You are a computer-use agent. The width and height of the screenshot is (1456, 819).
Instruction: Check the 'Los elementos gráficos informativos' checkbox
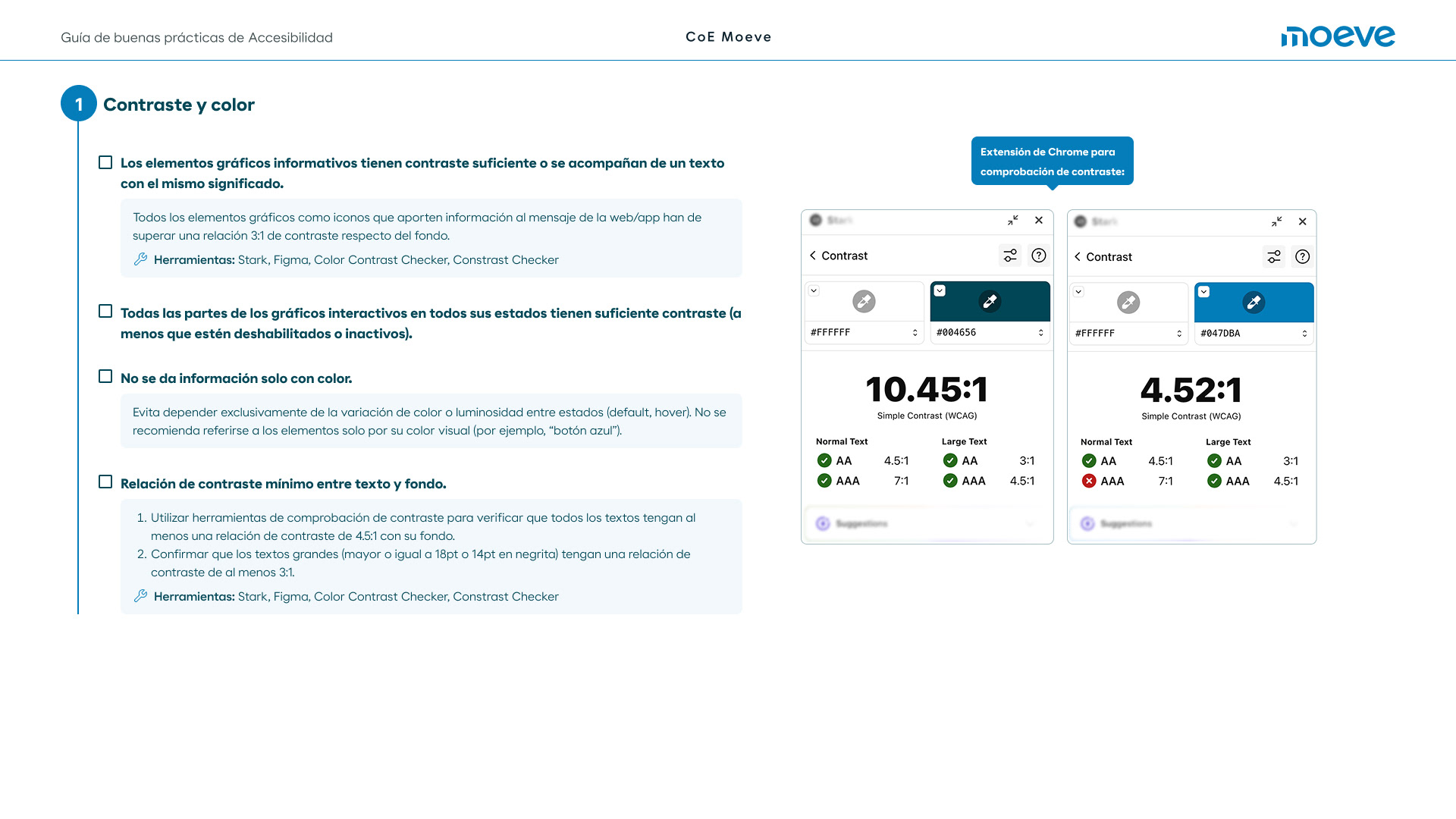(105, 162)
